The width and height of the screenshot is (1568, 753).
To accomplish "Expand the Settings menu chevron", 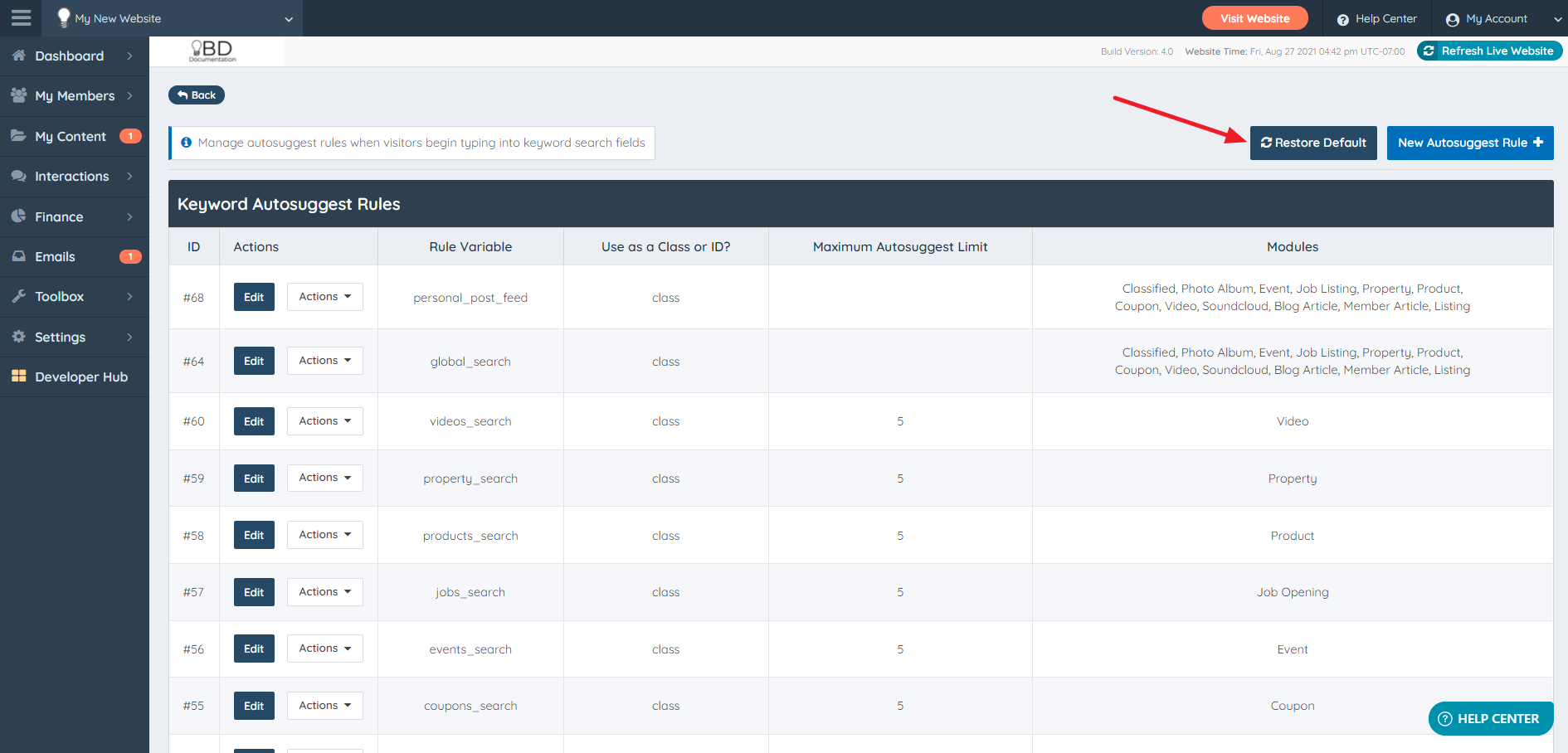I will 129,337.
